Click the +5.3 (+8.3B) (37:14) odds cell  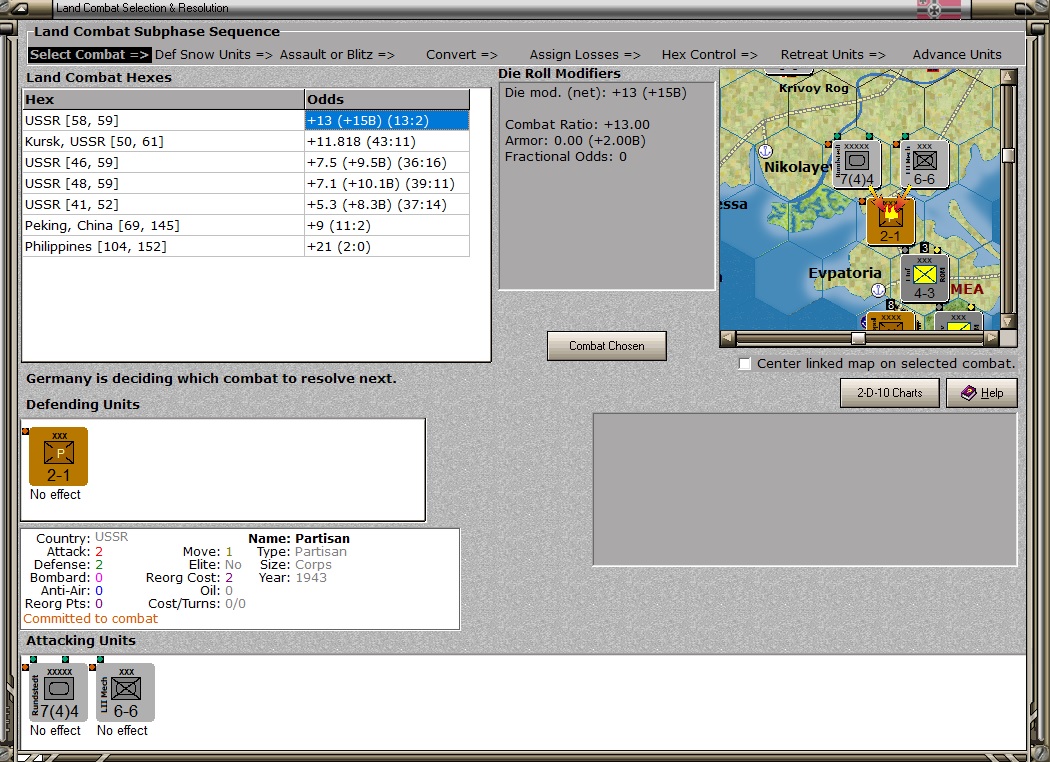pos(387,204)
